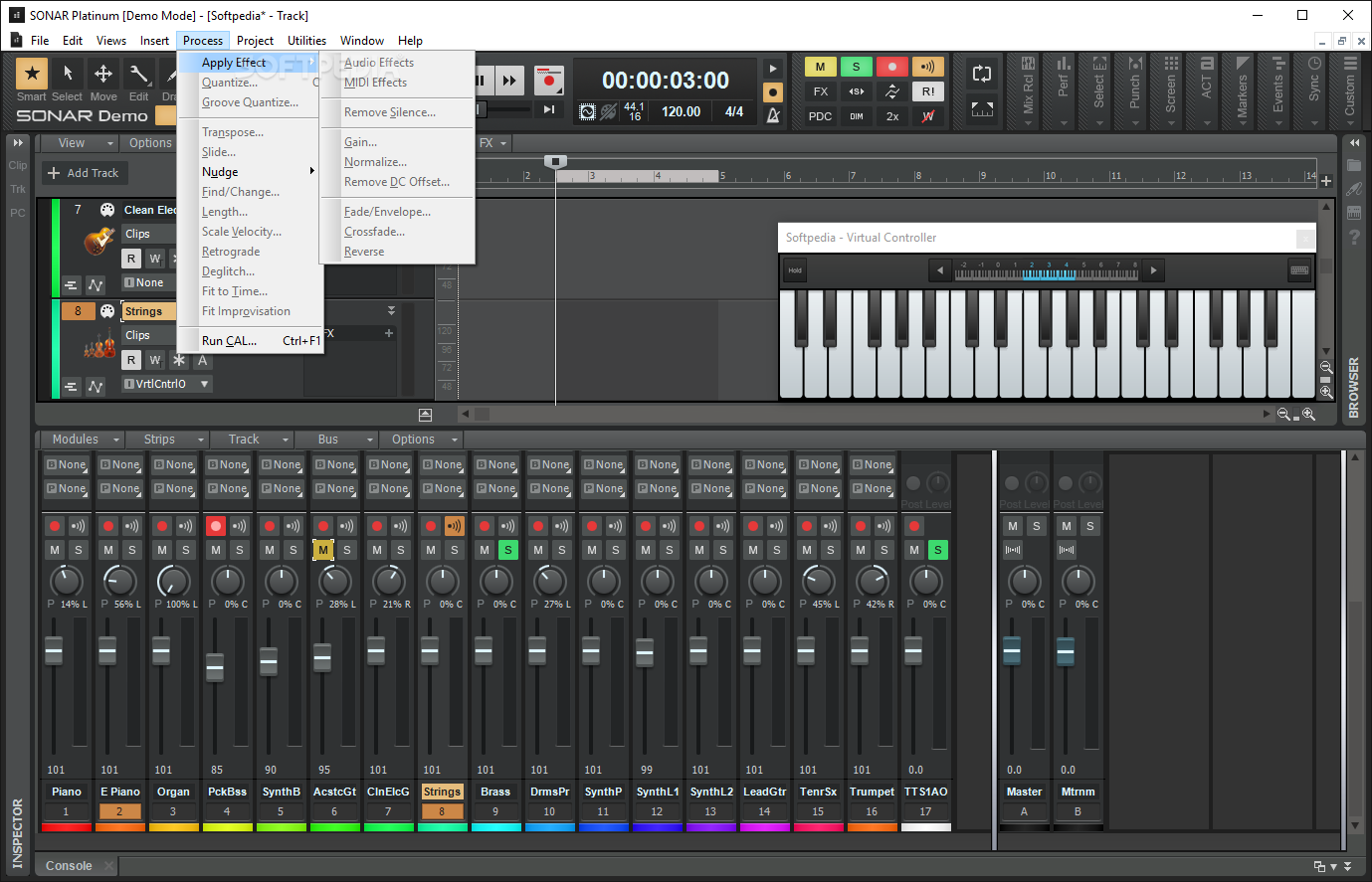Click Clean Electric track guitar icon
Viewport: 1372px width, 882px height.
tap(98, 240)
